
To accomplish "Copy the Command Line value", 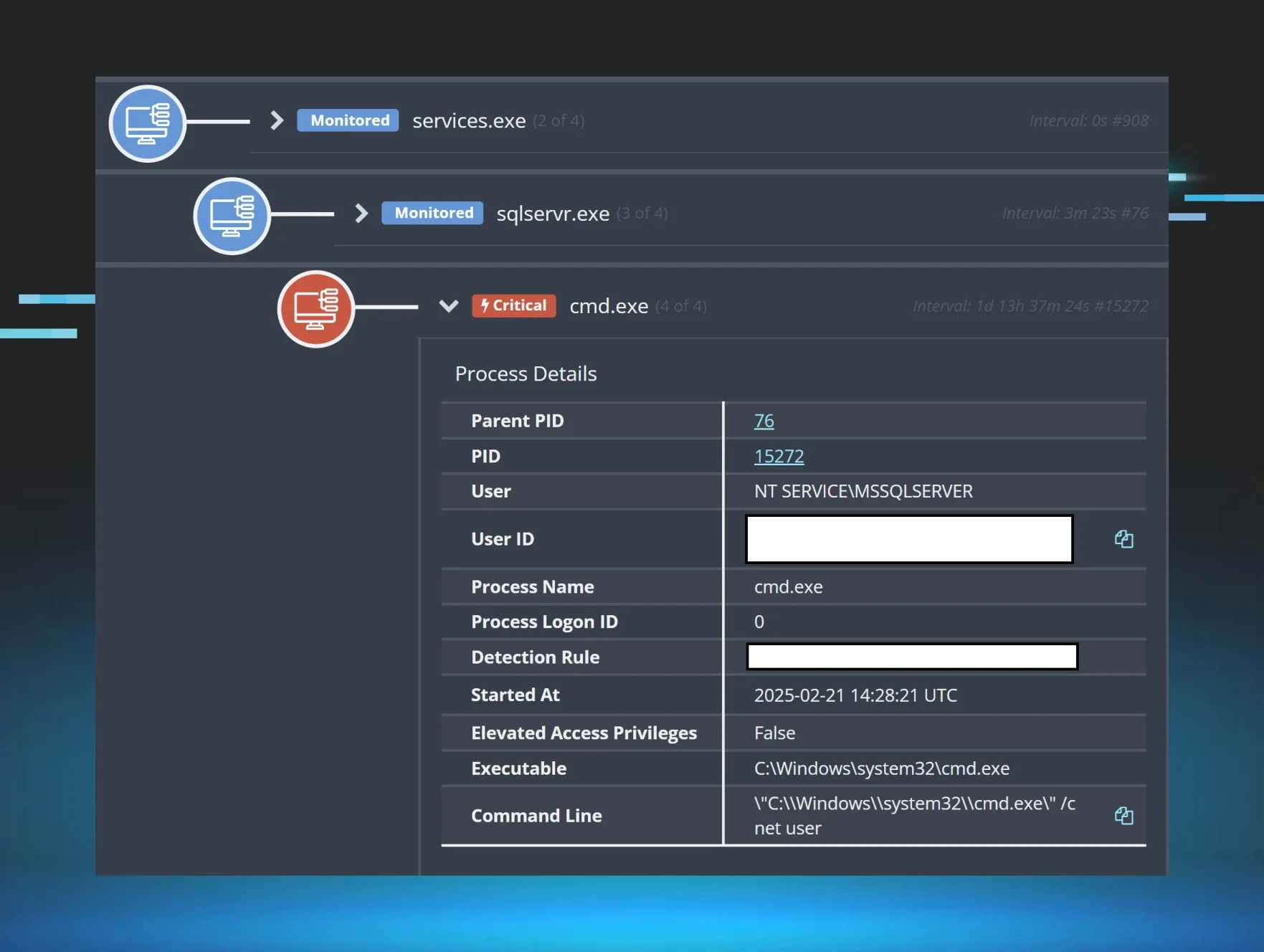I will coord(1123,816).
